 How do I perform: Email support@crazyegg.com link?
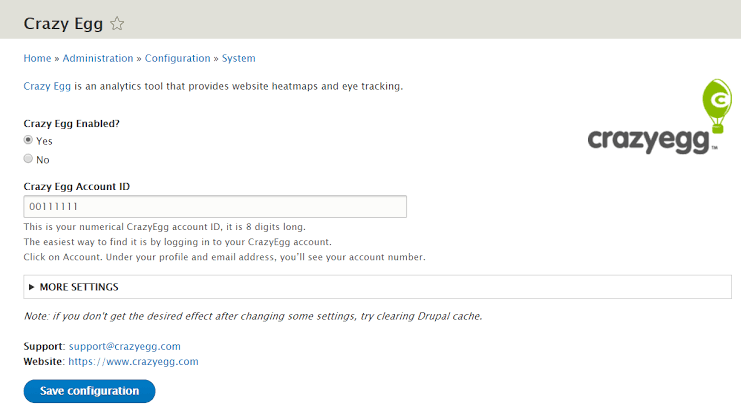click(125, 346)
